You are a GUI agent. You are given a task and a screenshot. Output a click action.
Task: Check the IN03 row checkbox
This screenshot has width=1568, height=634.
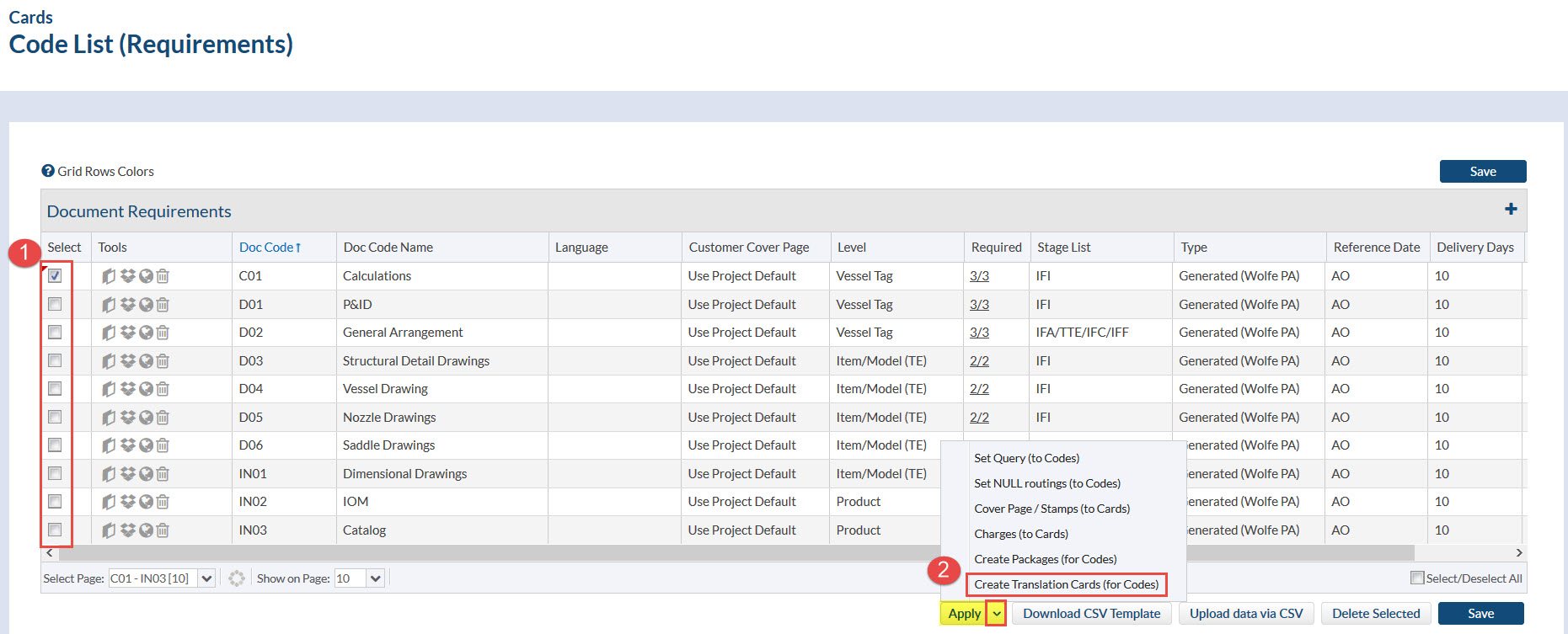(x=55, y=530)
